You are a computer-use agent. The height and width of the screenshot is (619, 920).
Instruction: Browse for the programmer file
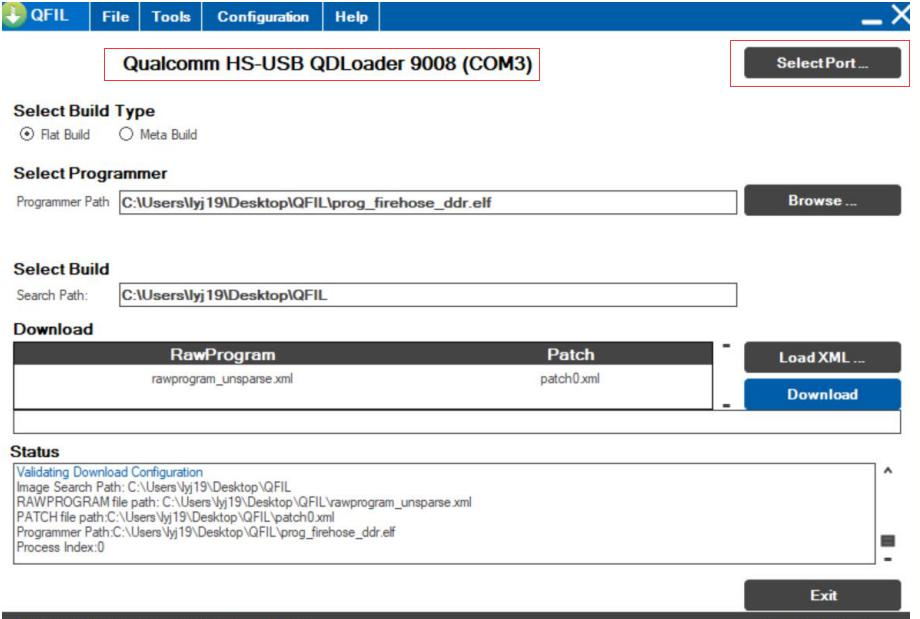pyautogui.click(x=822, y=200)
